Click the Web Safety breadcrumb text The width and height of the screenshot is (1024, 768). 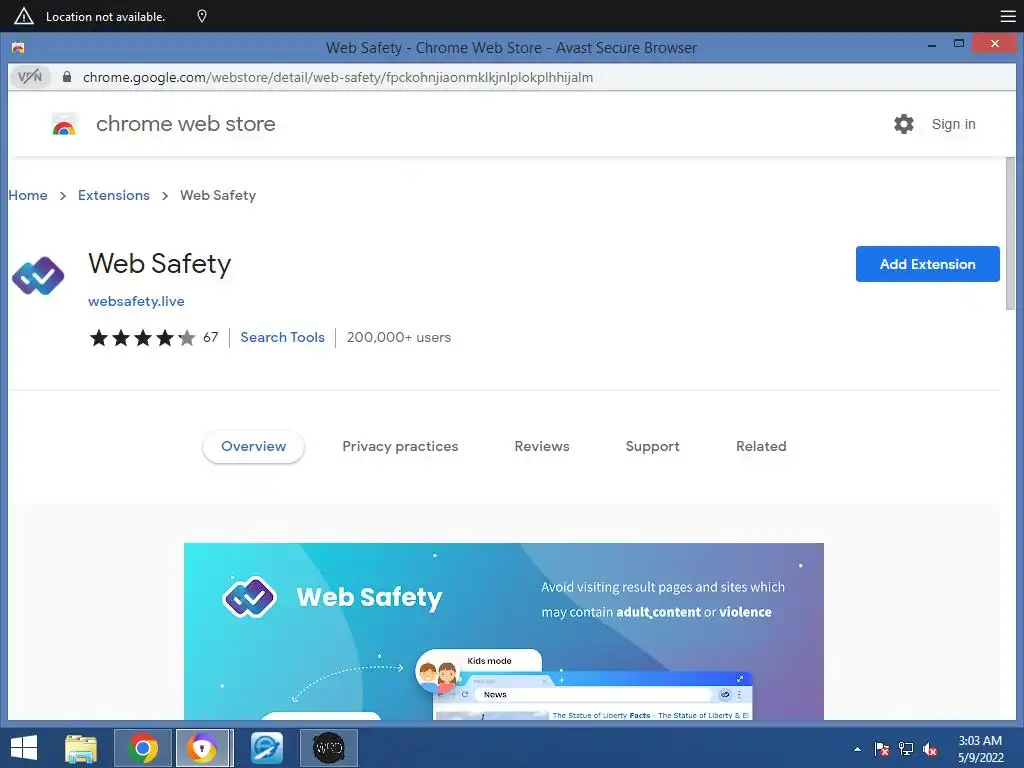(x=218, y=195)
